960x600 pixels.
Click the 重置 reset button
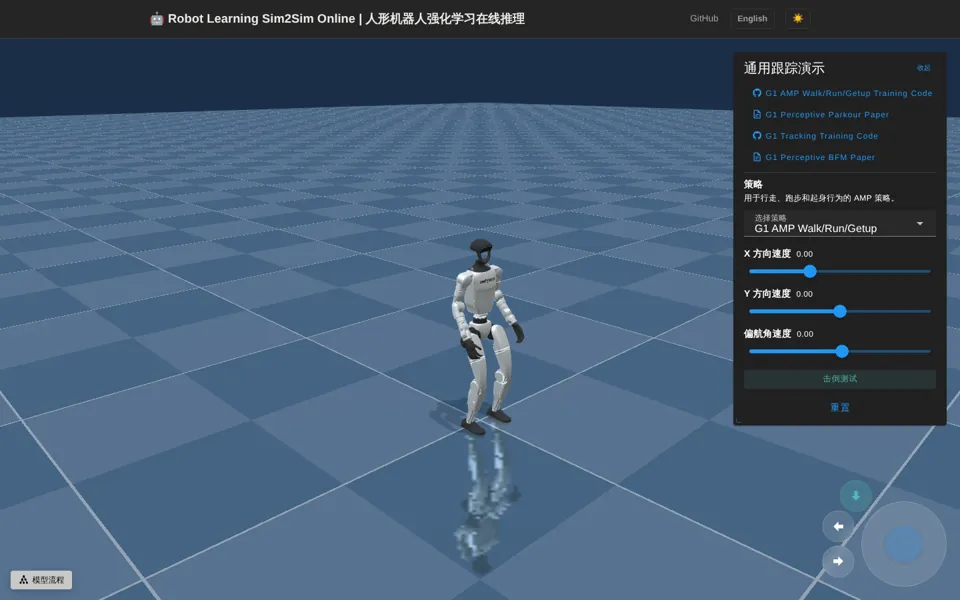(x=839, y=407)
